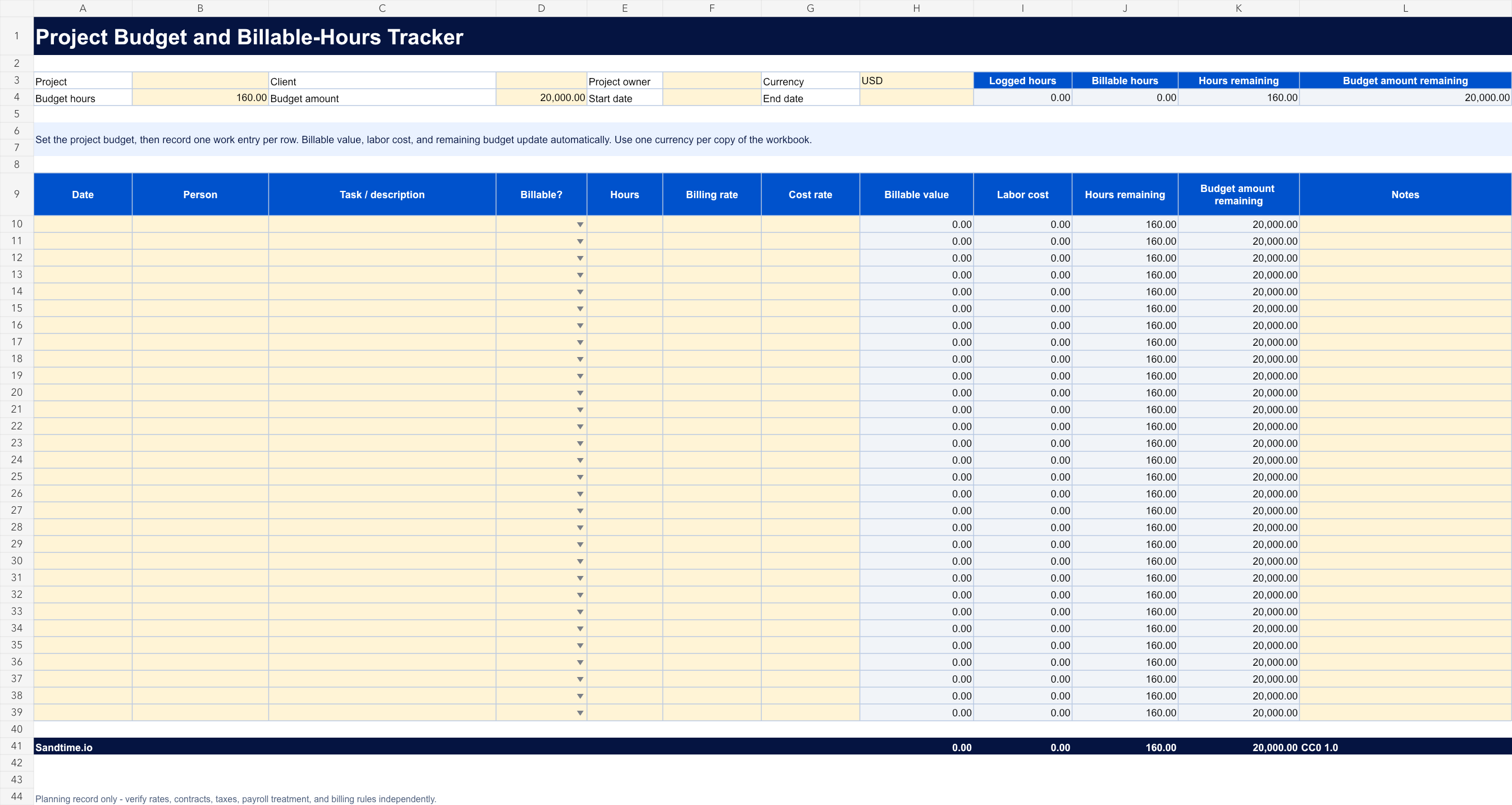This screenshot has width=1512, height=805.
Task: Select column H header
Action: point(916,8)
